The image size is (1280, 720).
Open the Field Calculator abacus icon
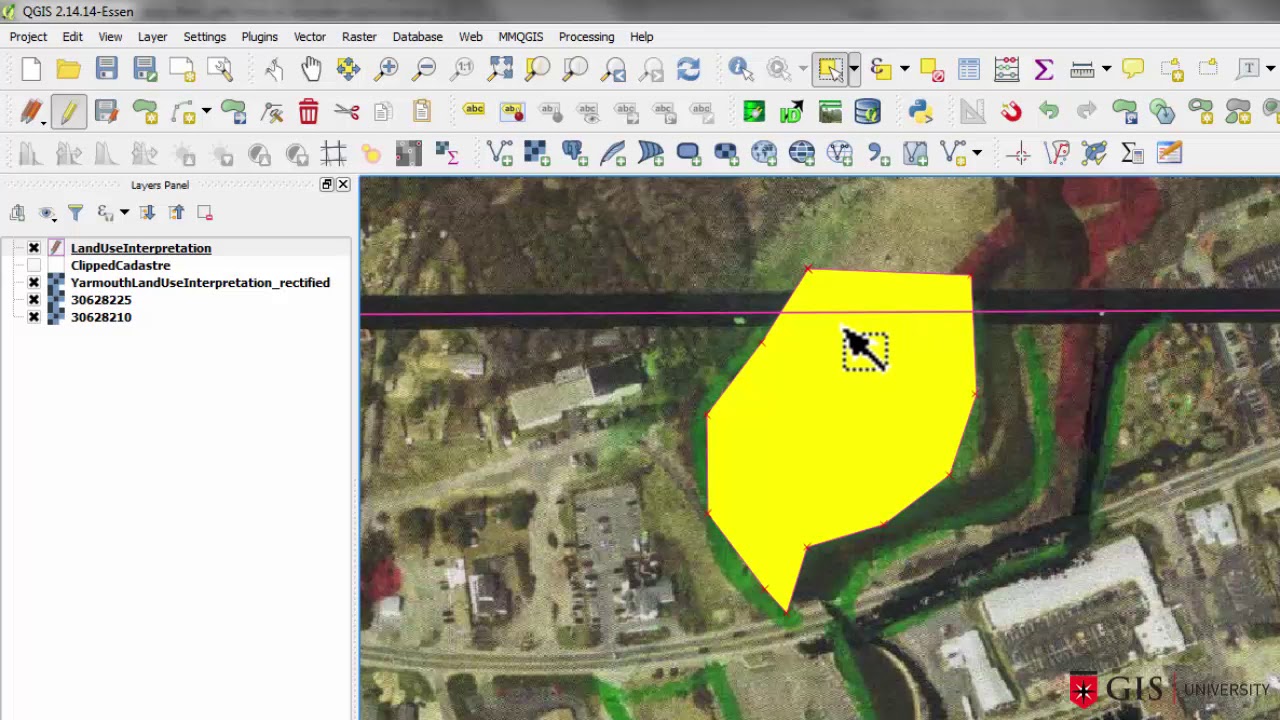(x=1006, y=69)
